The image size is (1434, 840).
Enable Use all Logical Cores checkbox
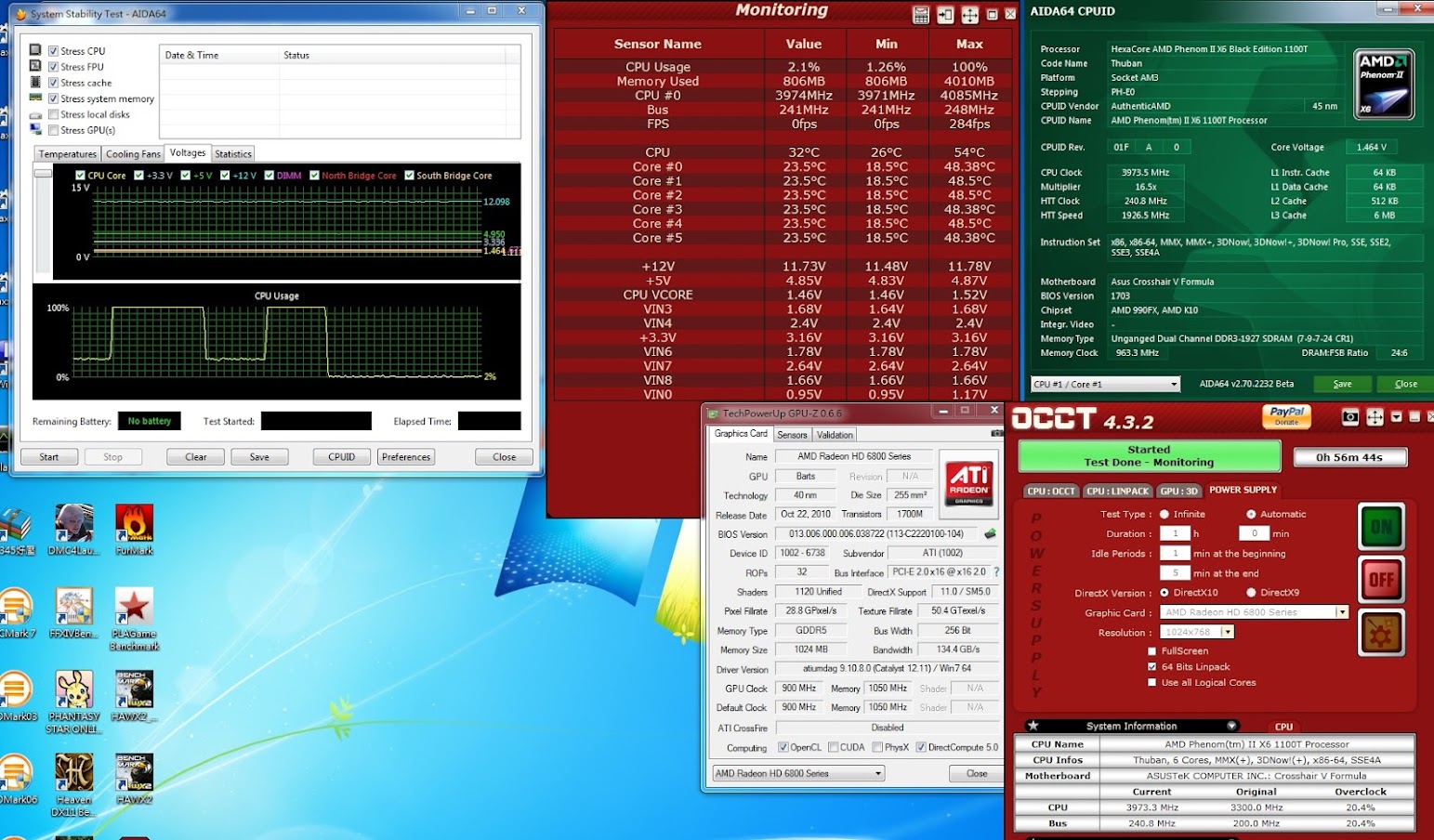1152,683
